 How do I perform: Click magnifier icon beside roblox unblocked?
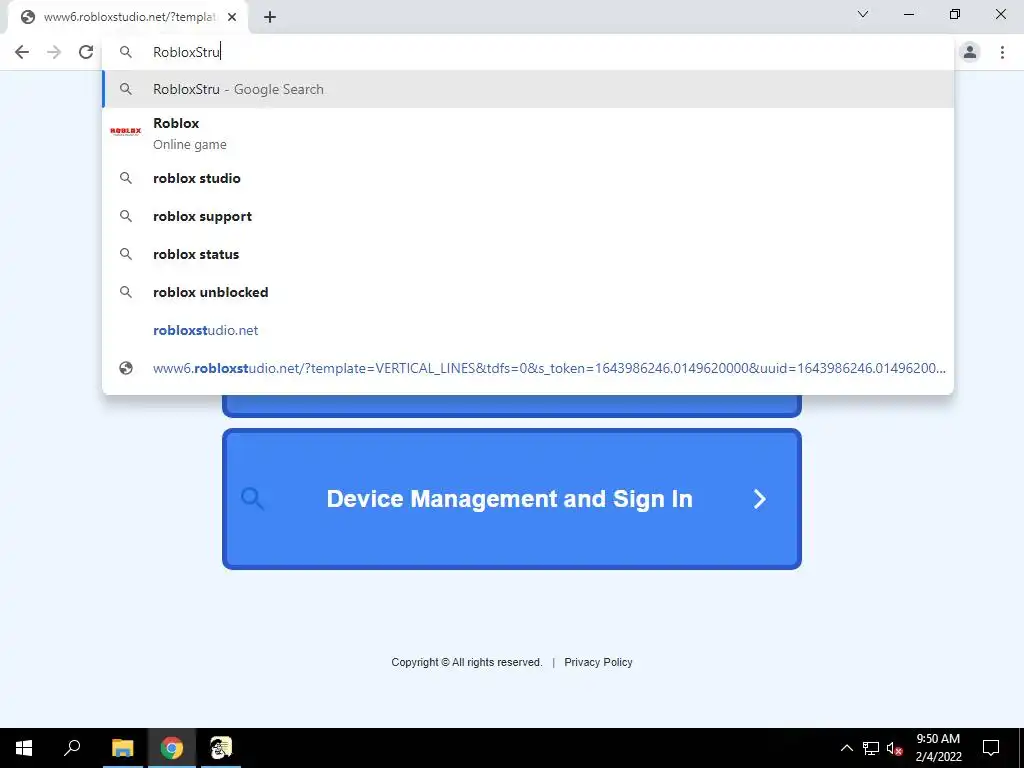click(x=126, y=292)
